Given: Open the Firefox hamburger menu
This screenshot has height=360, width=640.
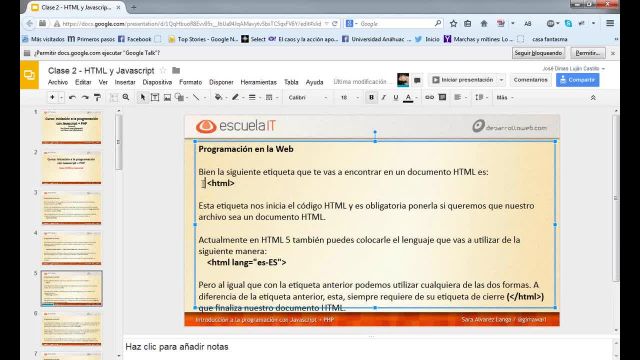Looking at the screenshot, I should pos(610,24).
